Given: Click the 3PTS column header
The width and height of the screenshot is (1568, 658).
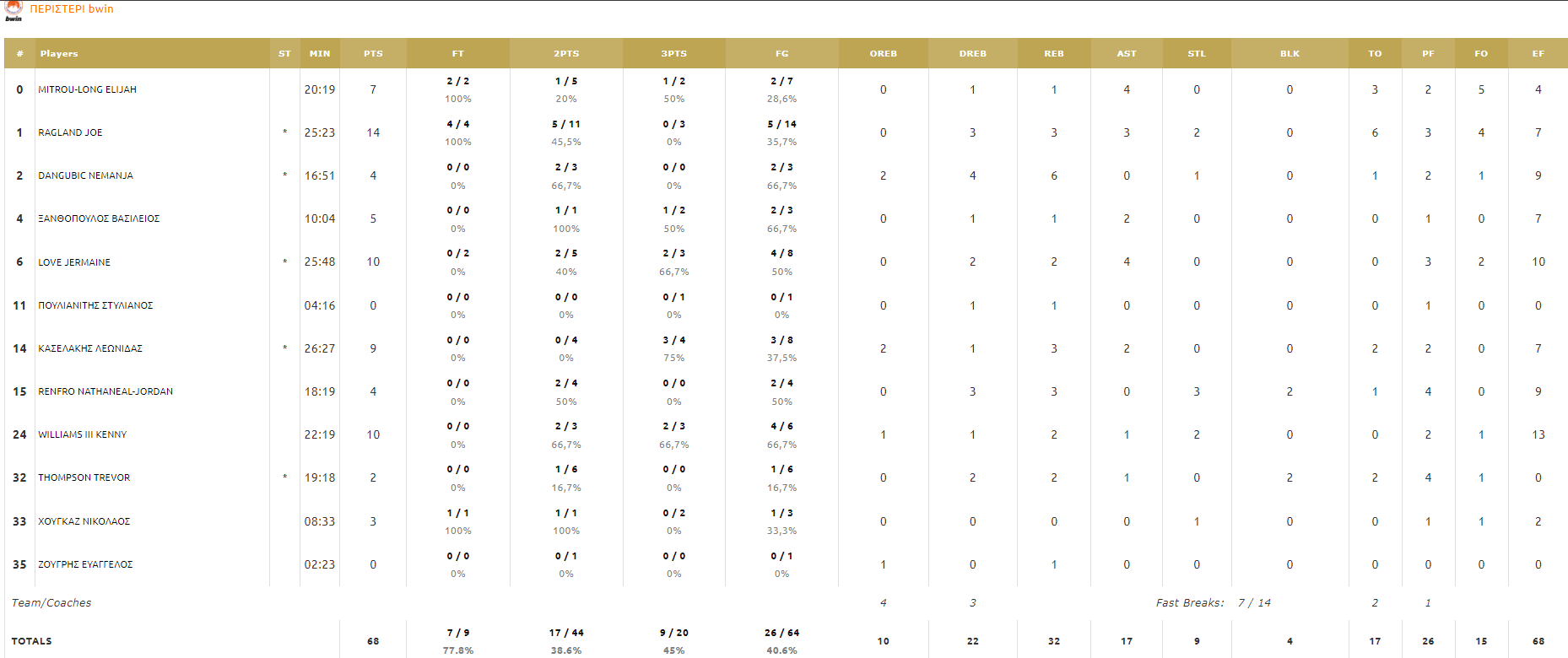Looking at the screenshot, I should (x=673, y=53).
